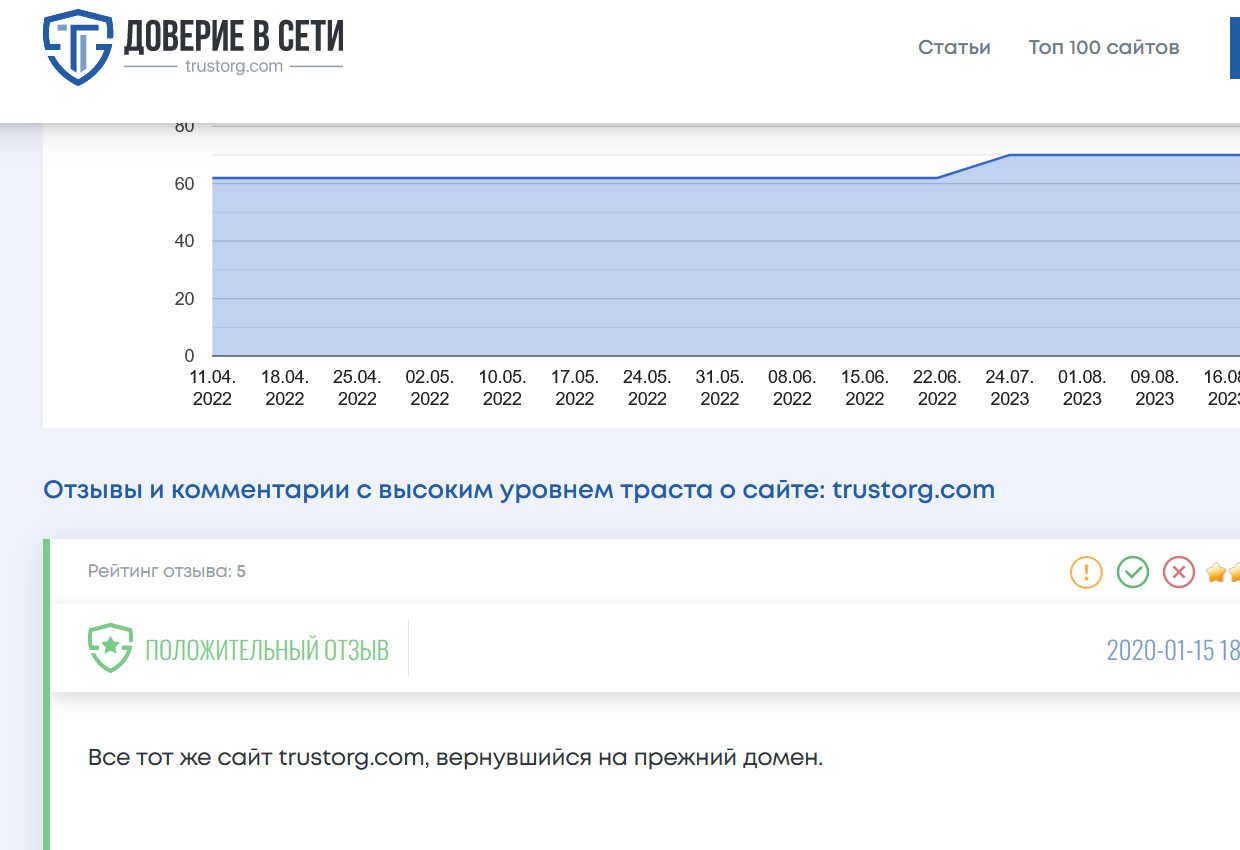Viewport: 1240px width, 850px height.
Task: Click the green checkmark approve icon
Action: click(1133, 572)
